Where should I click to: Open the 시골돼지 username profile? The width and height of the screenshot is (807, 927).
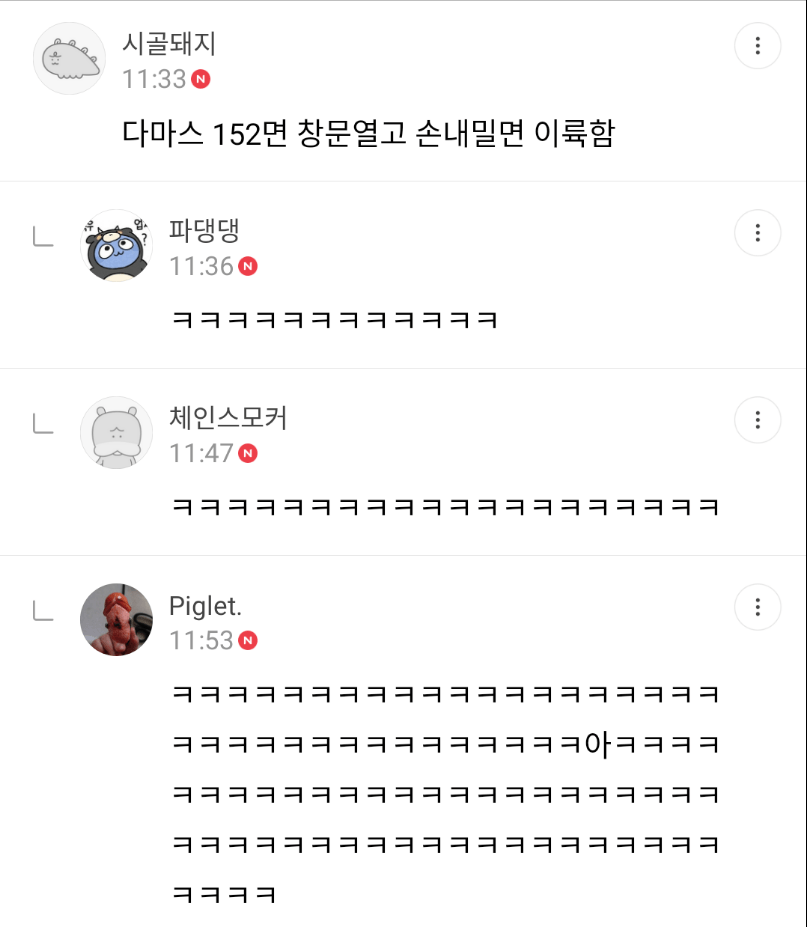point(169,44)
